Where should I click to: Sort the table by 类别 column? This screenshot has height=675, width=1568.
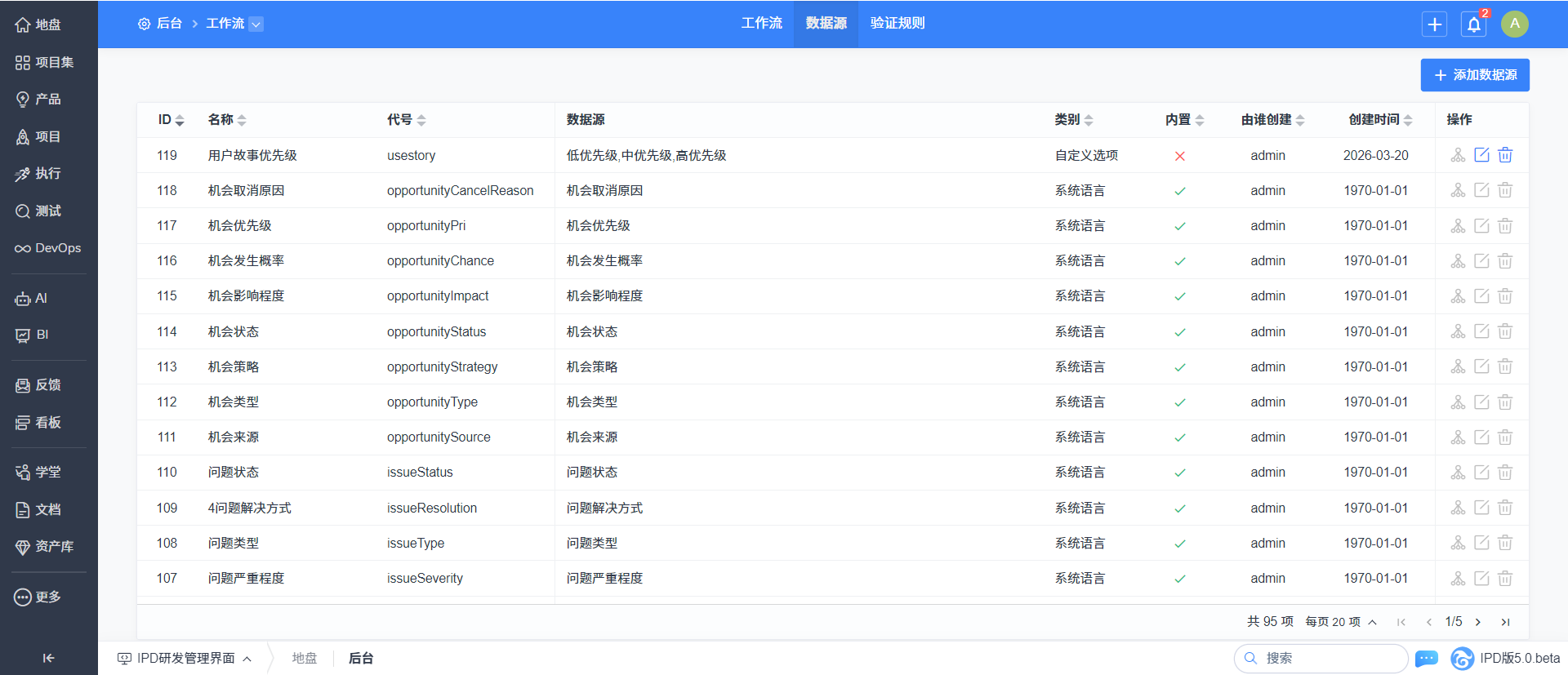pyautogui.click(x=1073, y=120)
